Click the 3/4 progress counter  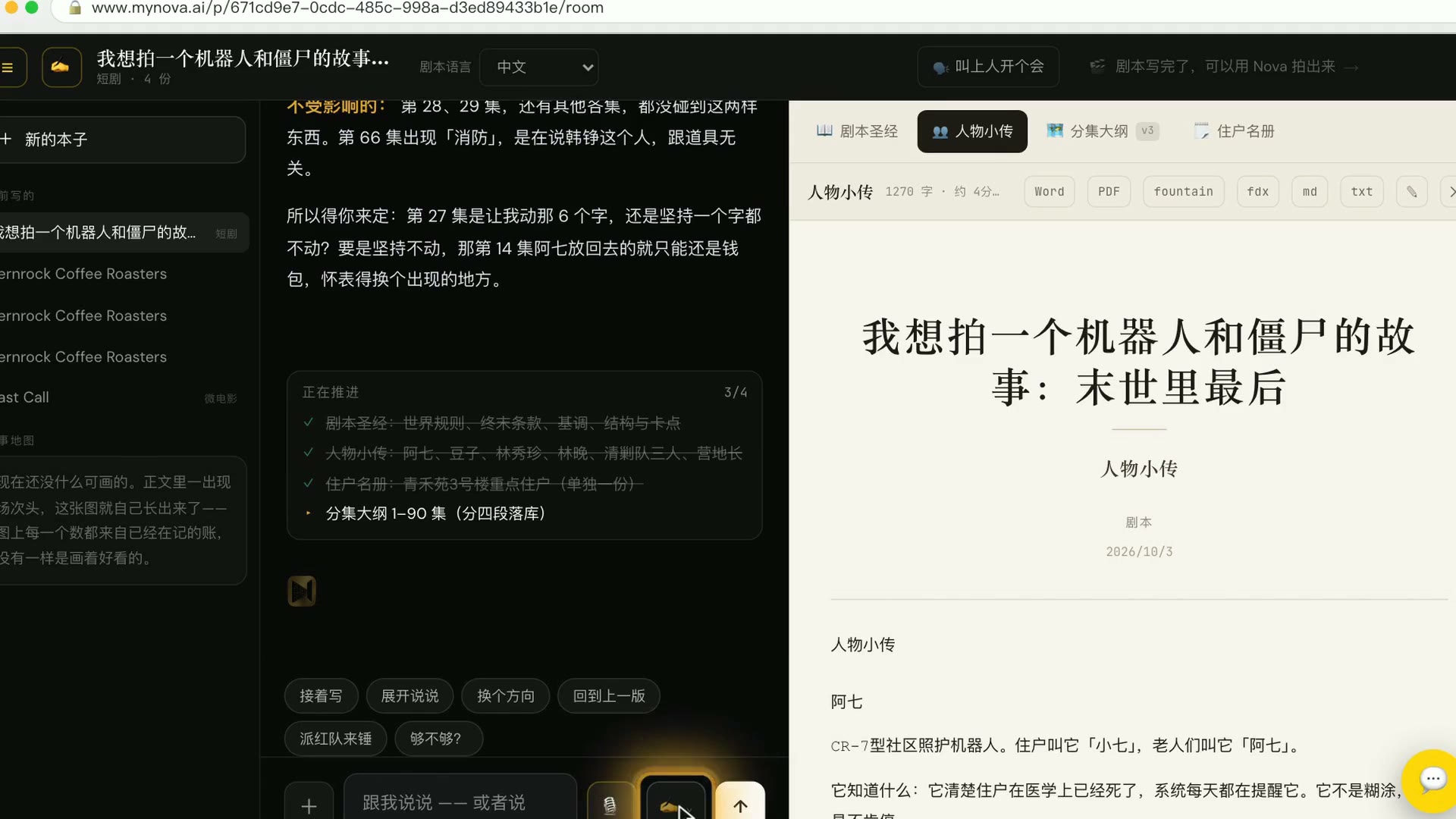pyautogui.click(x=735, y=392)
